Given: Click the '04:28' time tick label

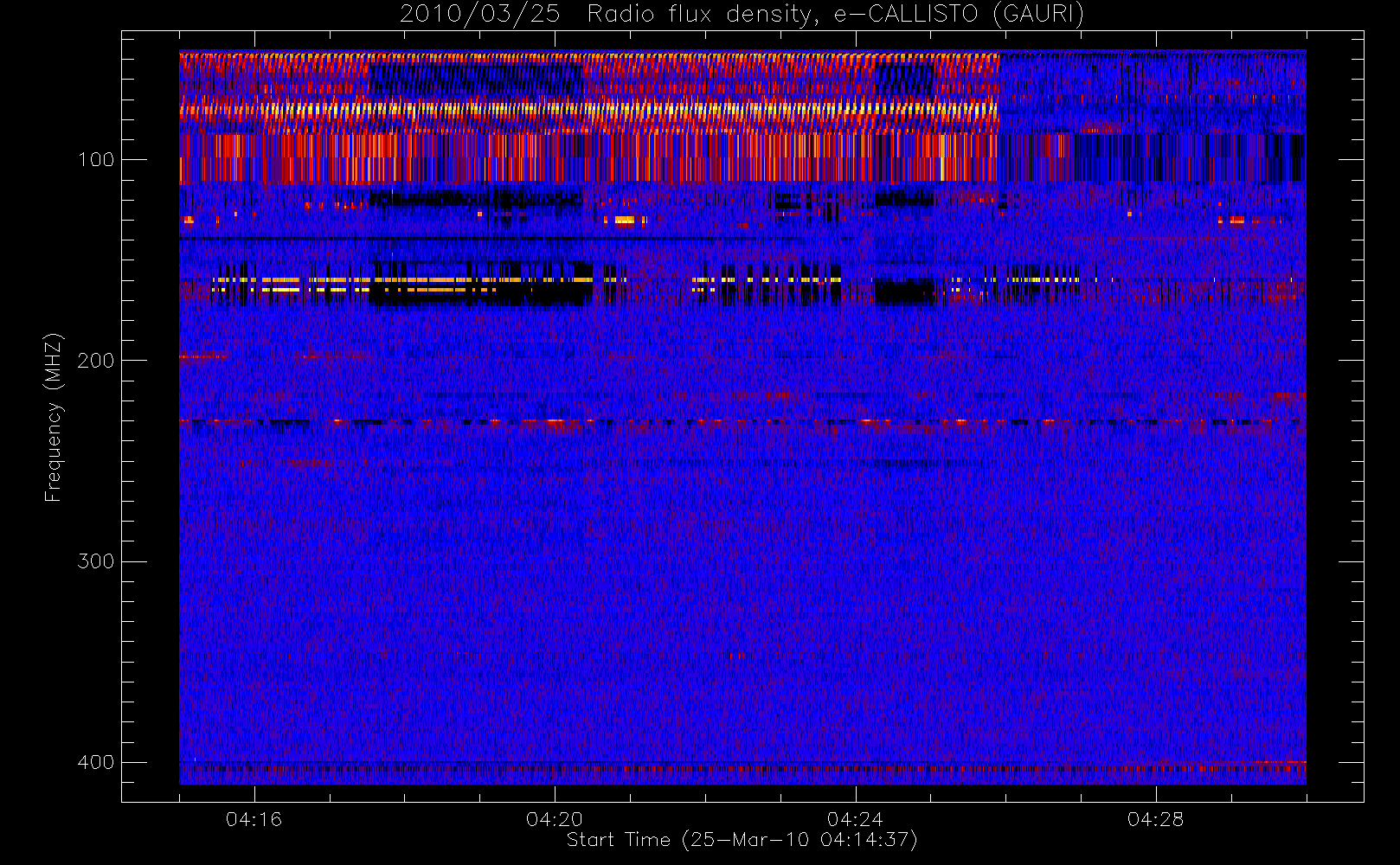Looking at the screenshot, I should (x=1155, y=819).
